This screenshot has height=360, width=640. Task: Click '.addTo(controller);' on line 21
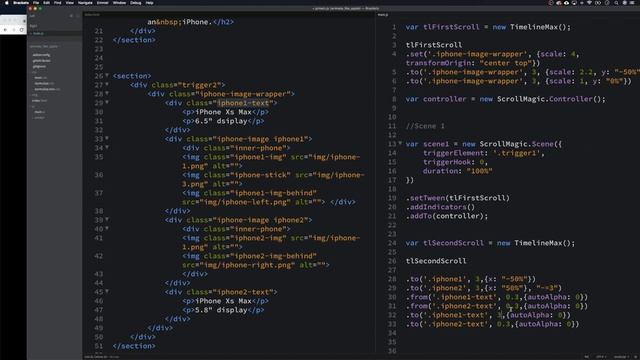tap(447, 216)
